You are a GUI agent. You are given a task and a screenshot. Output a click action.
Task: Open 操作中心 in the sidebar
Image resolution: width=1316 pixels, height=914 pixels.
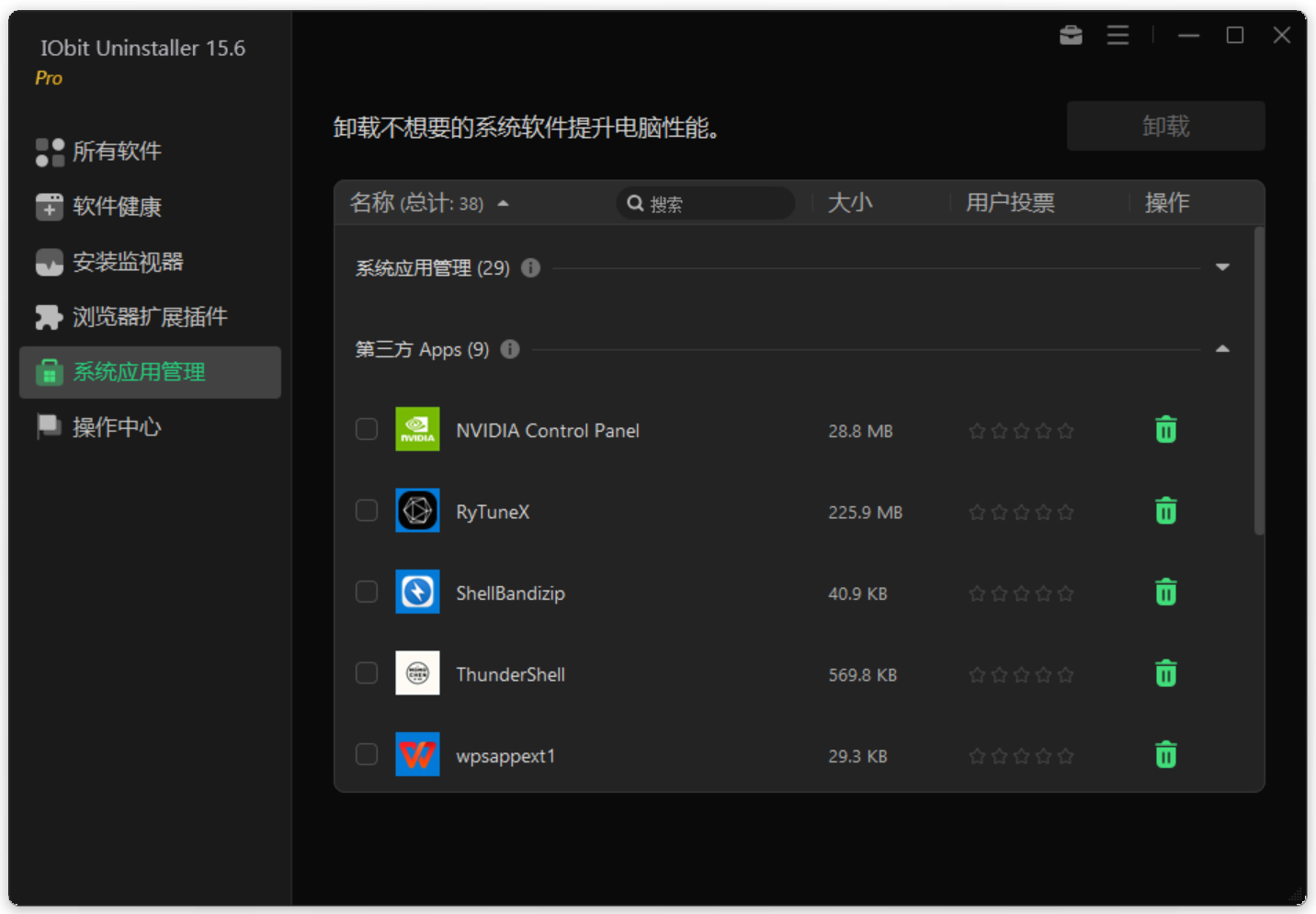pyautogui.click(x=150, y=427)
